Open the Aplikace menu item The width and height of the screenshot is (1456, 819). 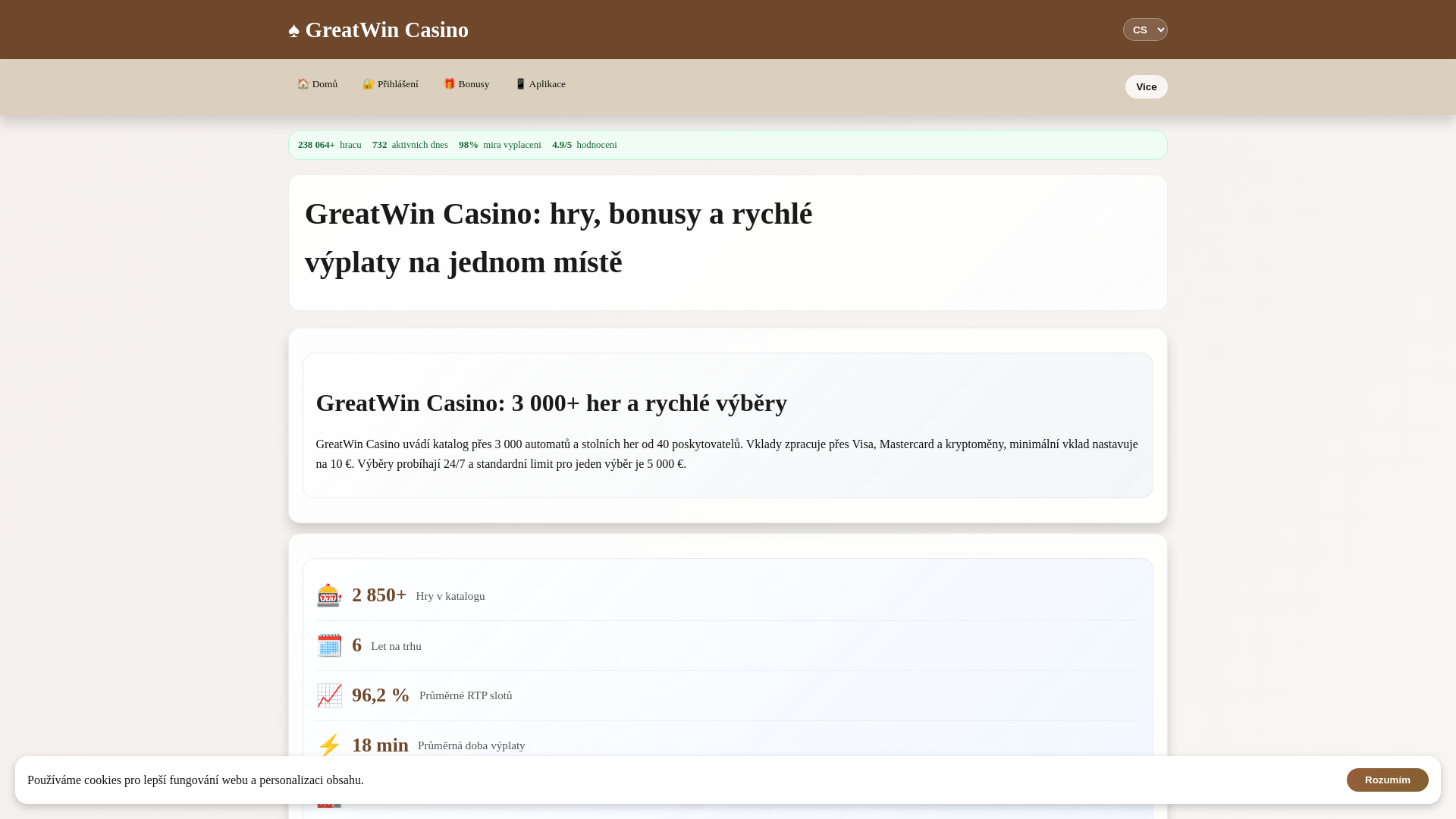click(x=540, y=84)
